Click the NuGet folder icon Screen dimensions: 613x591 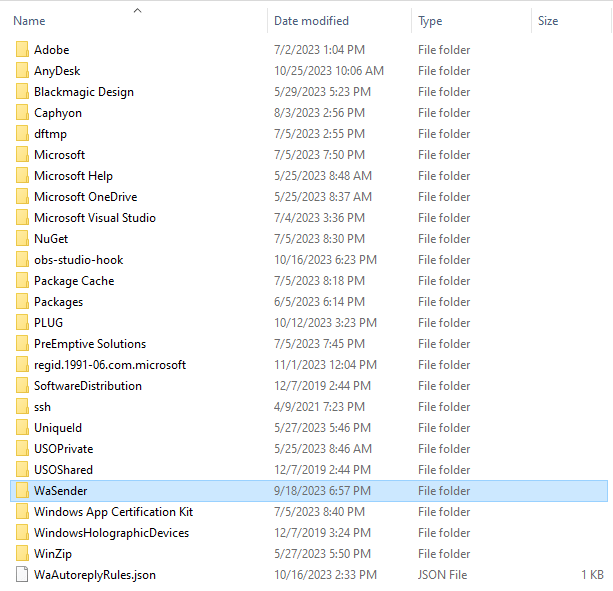click(x=22, y=239)
